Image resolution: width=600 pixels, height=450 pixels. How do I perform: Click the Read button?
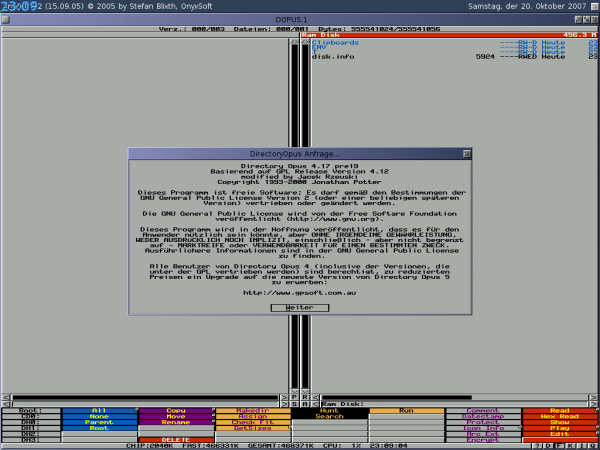(561, 411)
